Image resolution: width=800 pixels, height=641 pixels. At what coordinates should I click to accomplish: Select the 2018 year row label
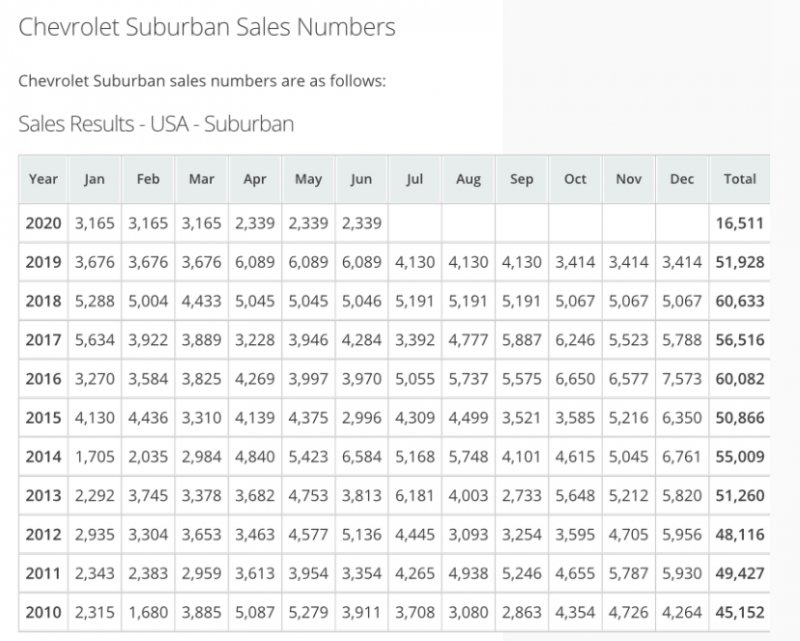tap(43, 301)
